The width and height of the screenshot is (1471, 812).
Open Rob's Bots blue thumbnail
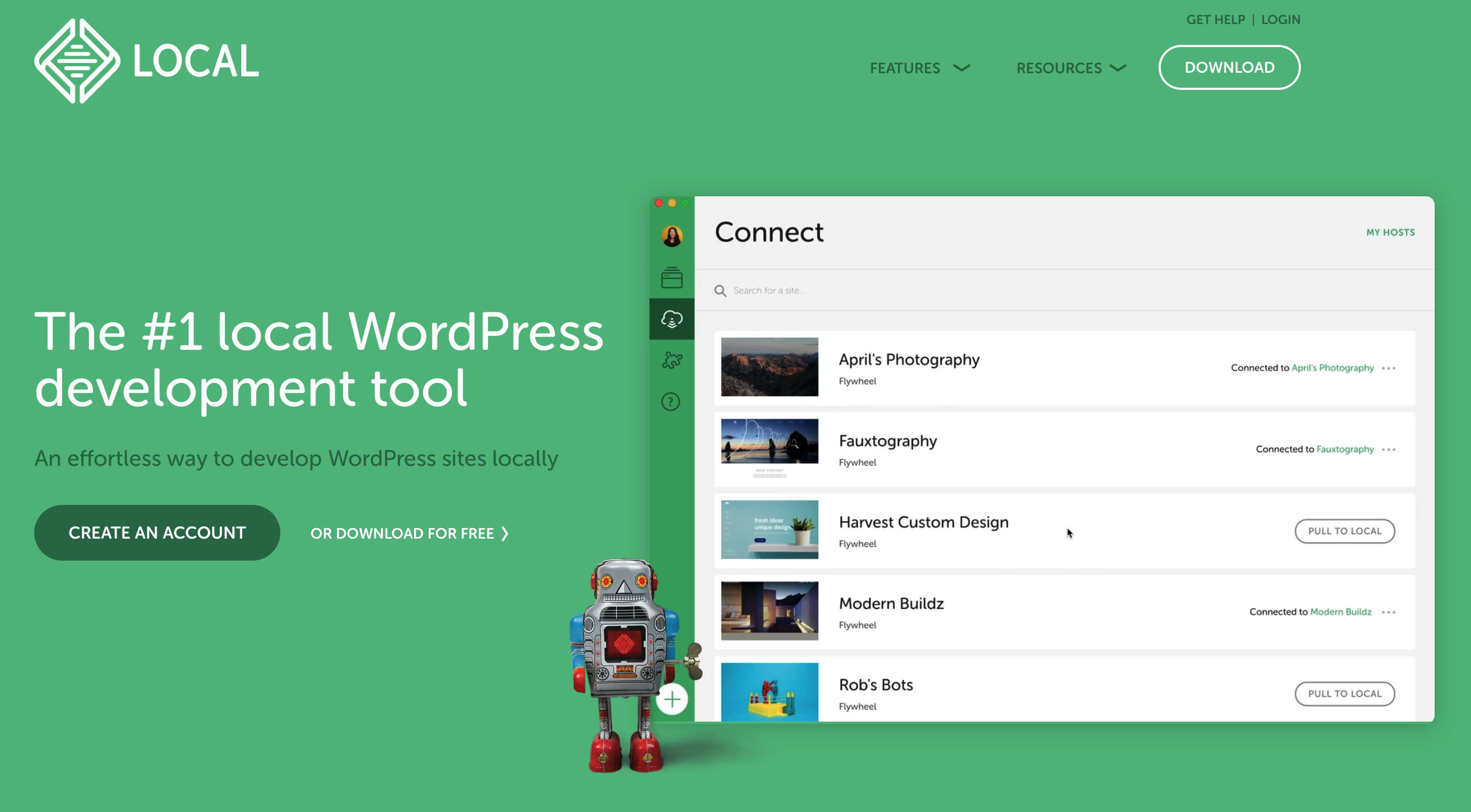click(x=769, y=692)
